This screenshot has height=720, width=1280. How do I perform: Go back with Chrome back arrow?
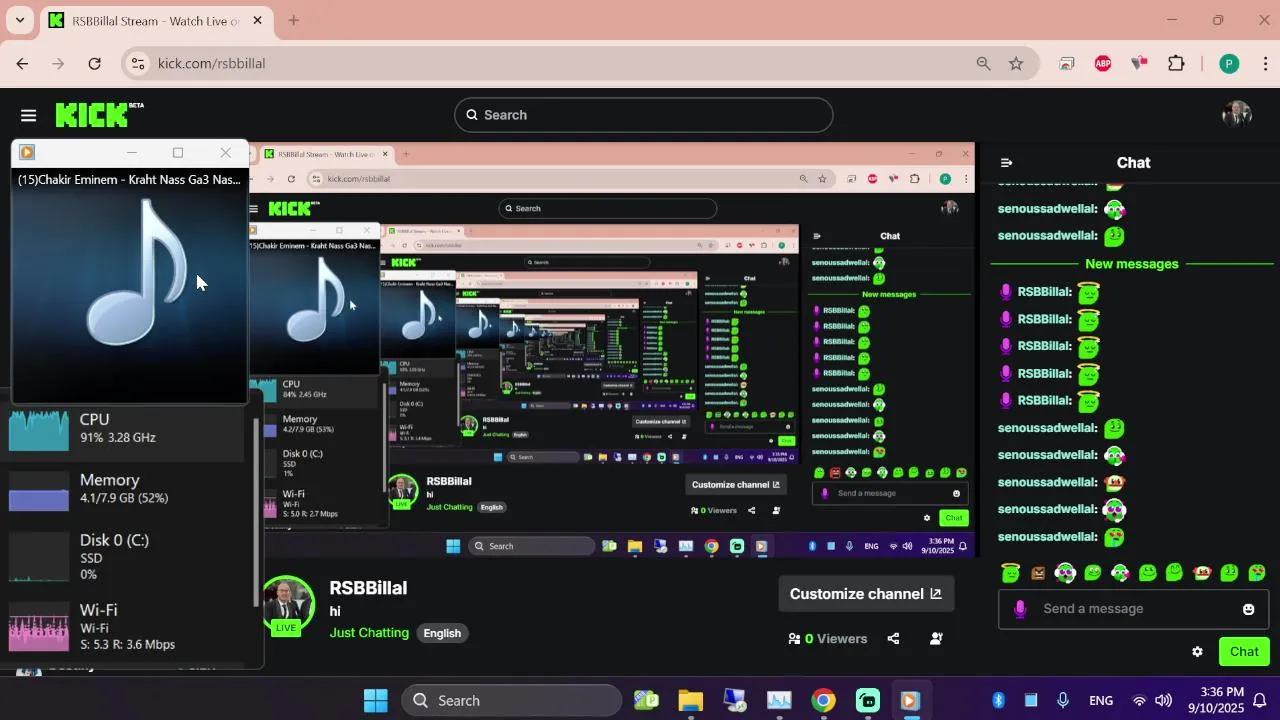[x=22, y=63]
